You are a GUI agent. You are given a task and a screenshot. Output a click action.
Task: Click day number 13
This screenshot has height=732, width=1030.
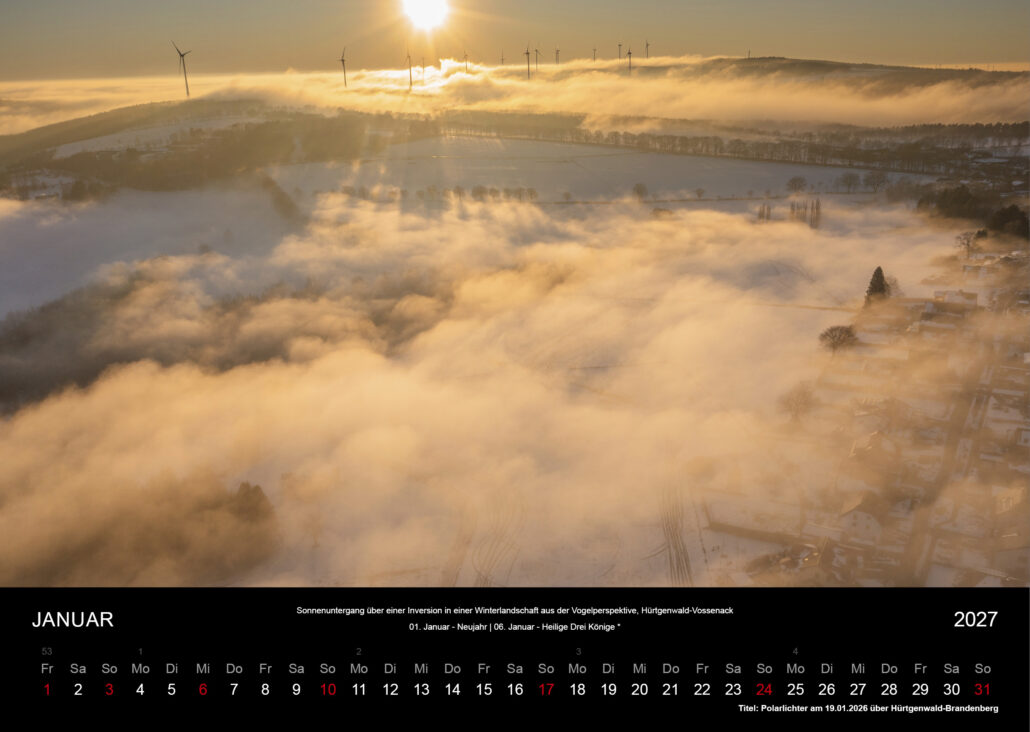click(x=421, y=689)
